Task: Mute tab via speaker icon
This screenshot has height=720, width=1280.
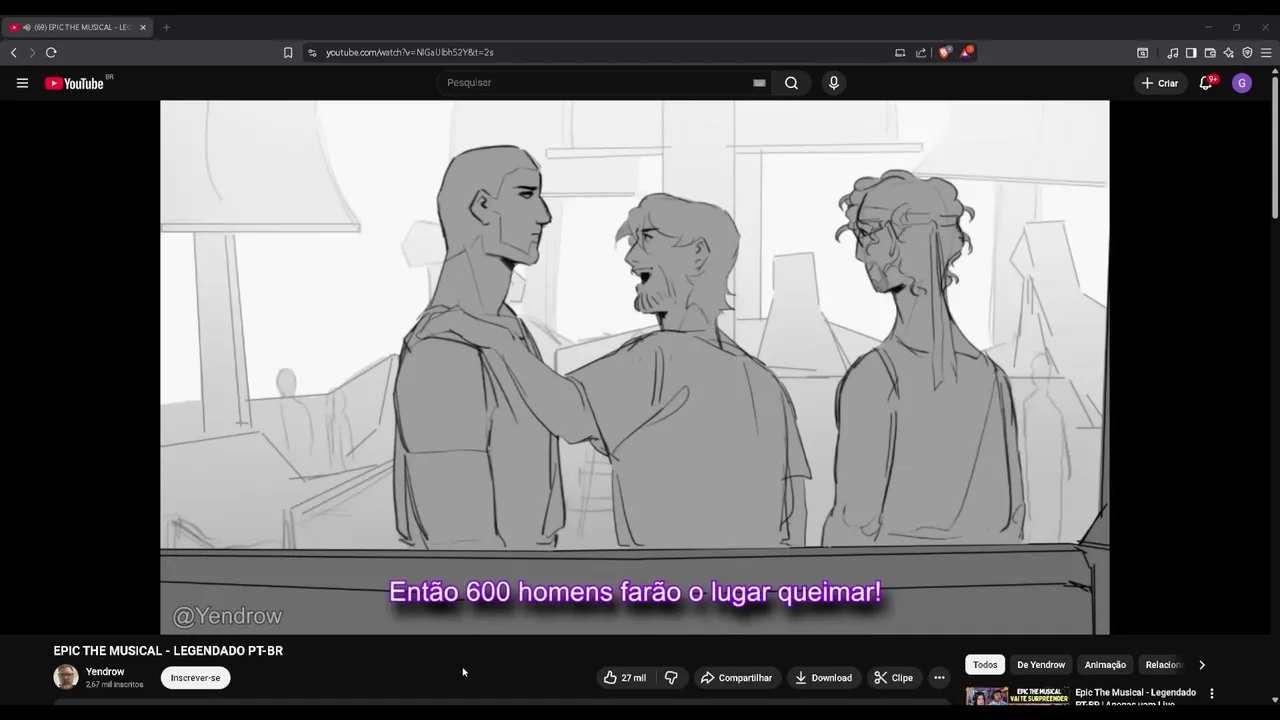Action: click(x=27, y=27)
